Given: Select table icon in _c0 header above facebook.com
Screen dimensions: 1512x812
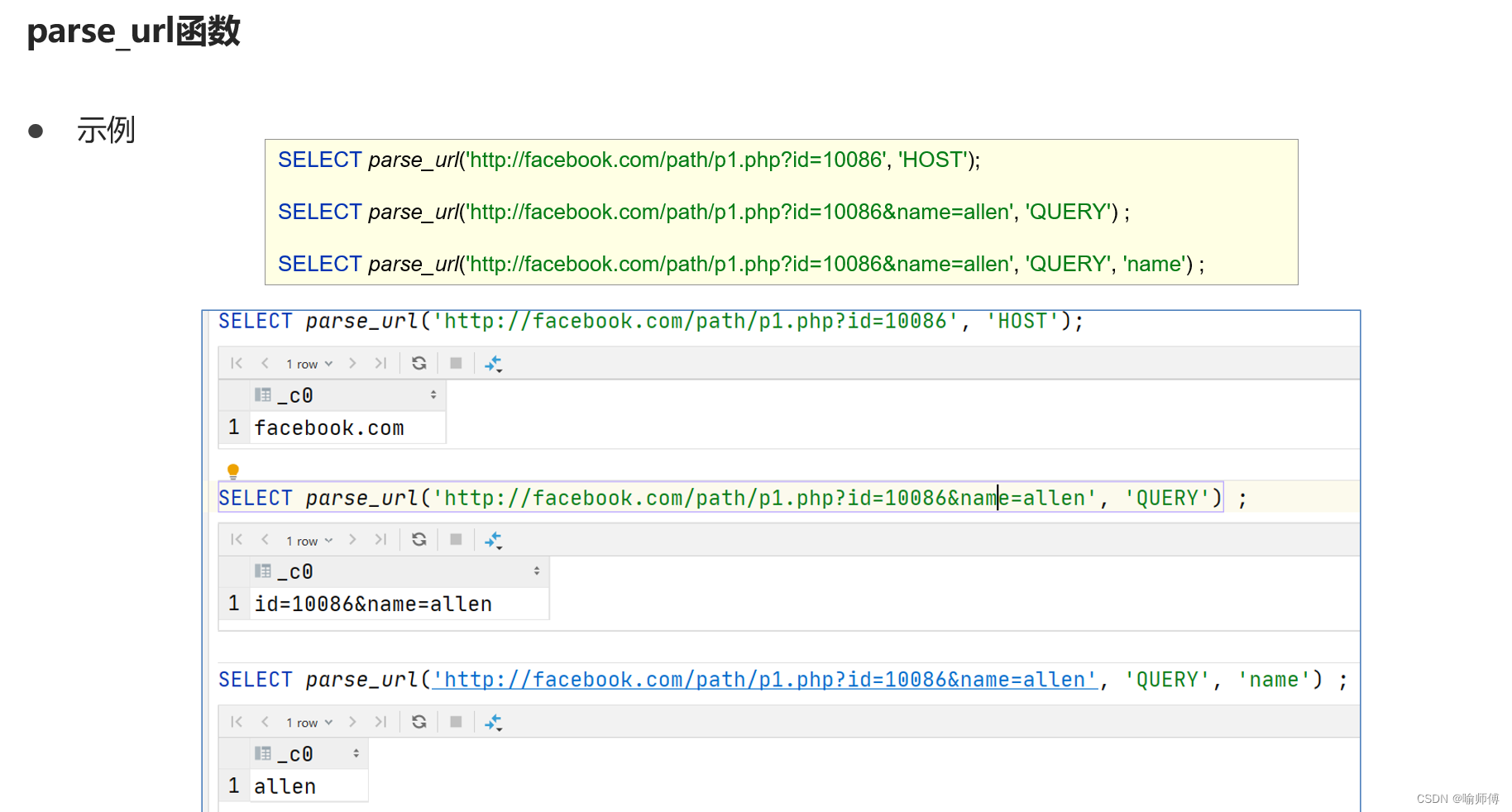Looking at the screenshot, I should click(x=263, y=395).
